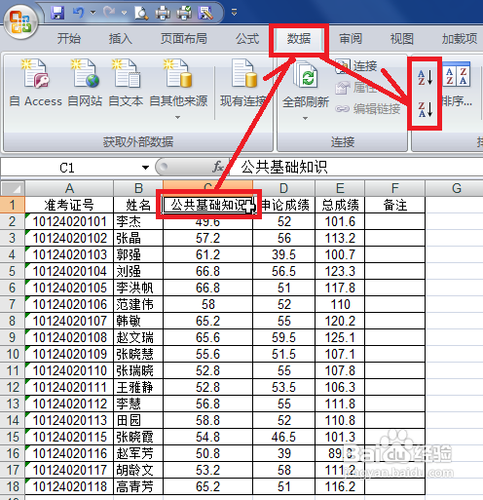The width and height of the screenshot is (483, 500).
Task: Switch to the 开始 tab
Action: [x=69, y=38]
